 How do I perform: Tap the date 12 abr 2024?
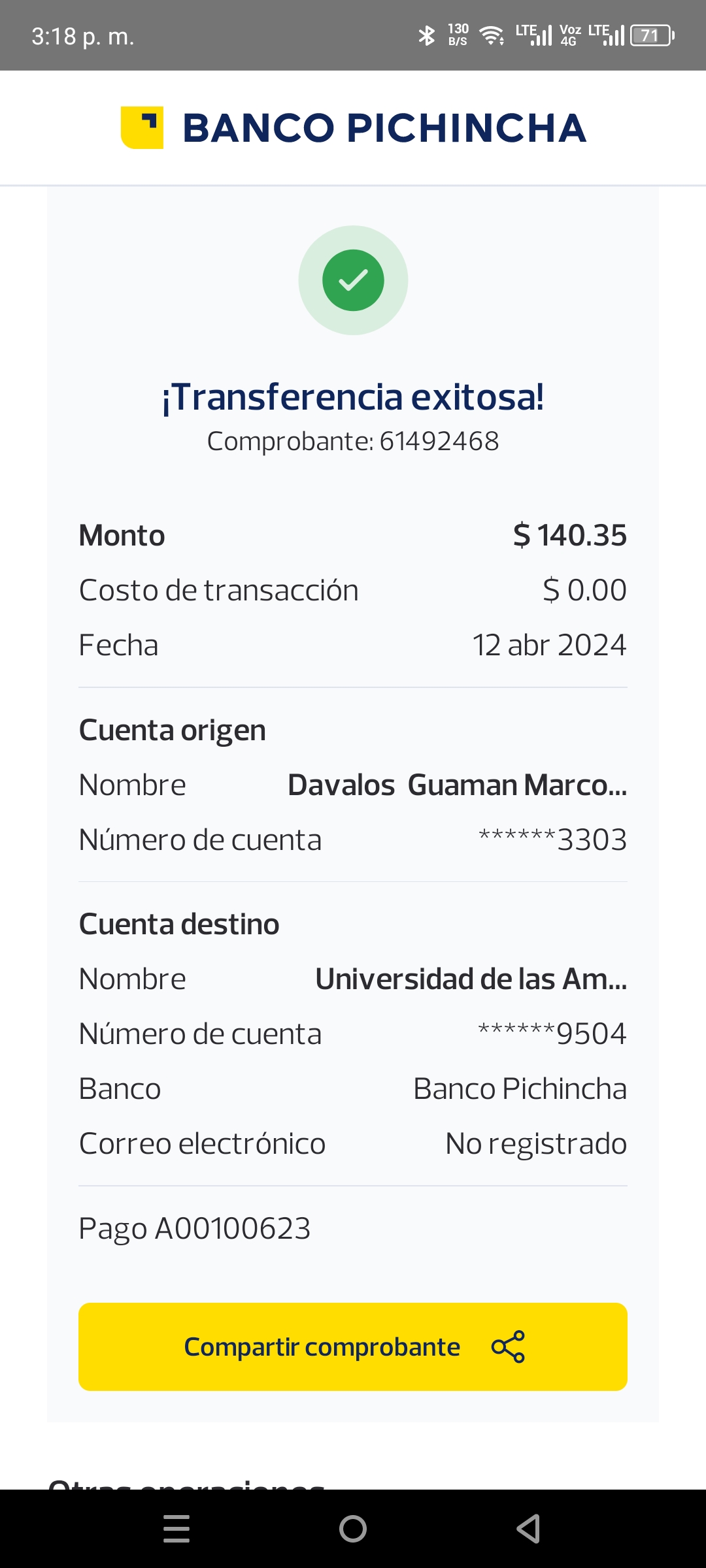click(549, 645)
